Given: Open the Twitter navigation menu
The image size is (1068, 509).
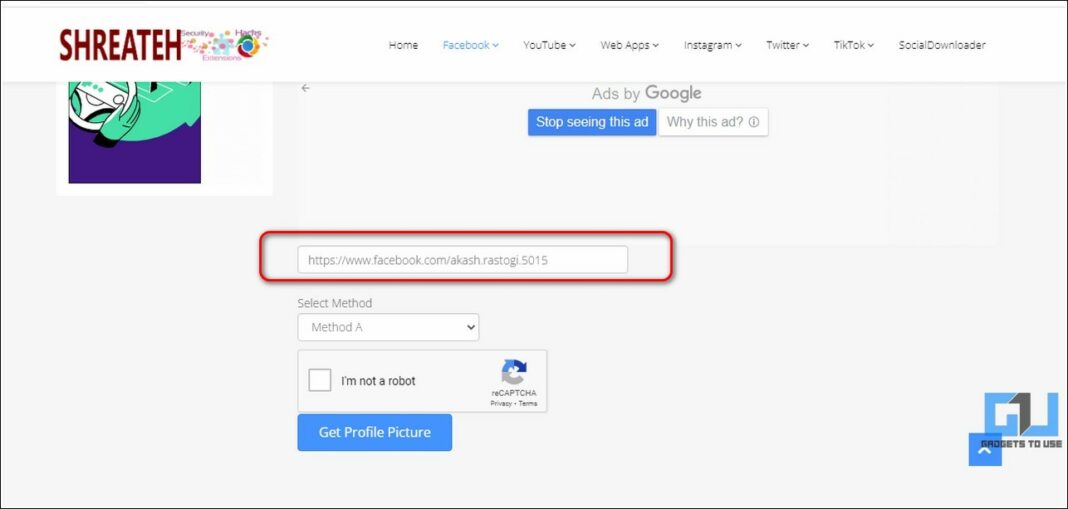Looking at the screenshot, I should [x=787, y=45].
